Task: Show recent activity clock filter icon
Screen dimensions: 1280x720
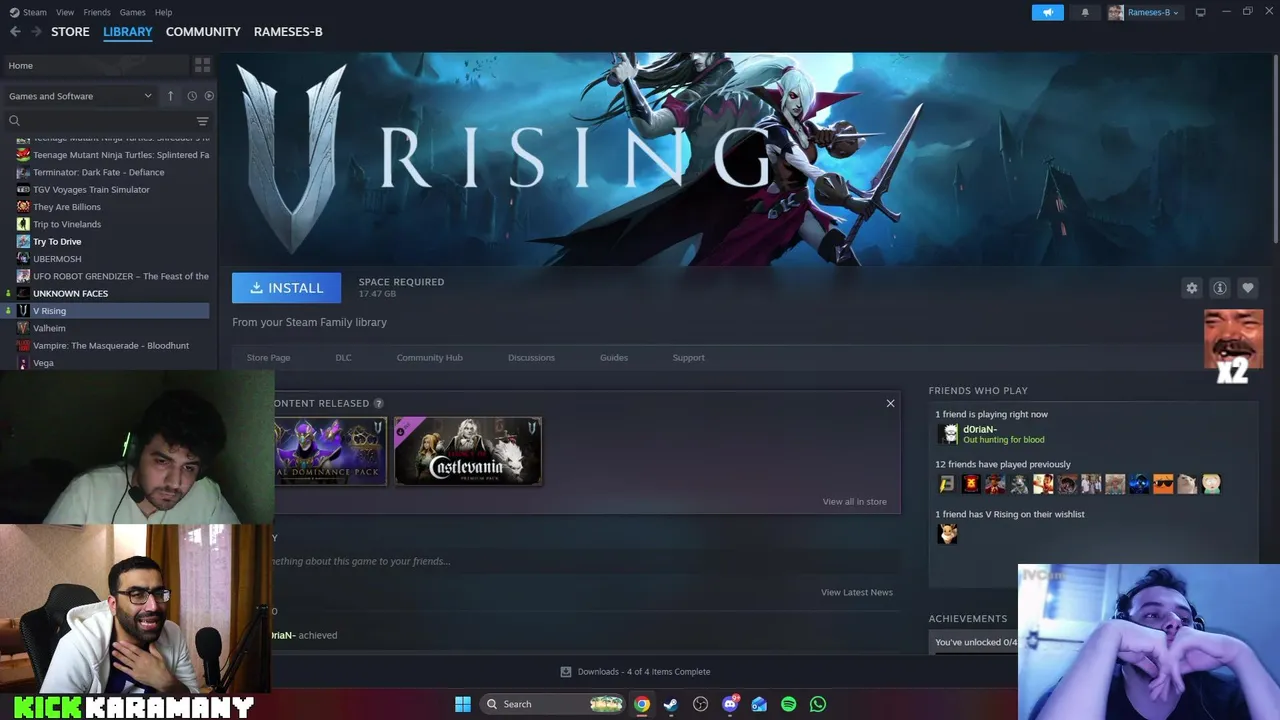Action: 192,96
